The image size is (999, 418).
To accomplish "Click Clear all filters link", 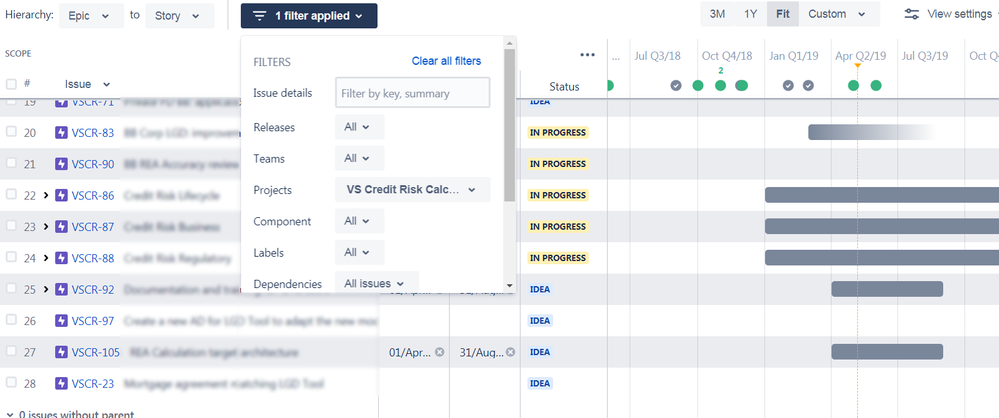I will pyautogui.click(x=446, y=61).
